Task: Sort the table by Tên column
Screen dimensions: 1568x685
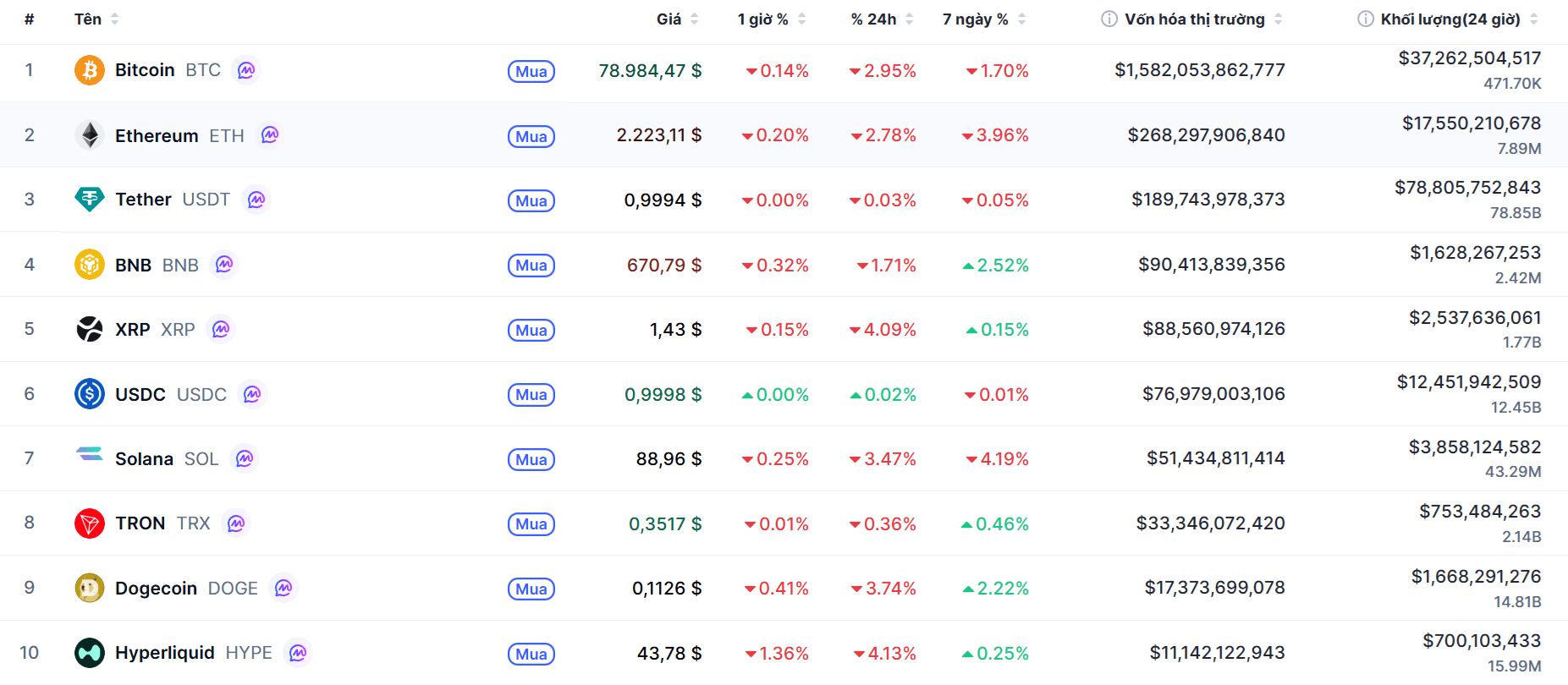Action: pyautogui.click(x=96, y=19)
